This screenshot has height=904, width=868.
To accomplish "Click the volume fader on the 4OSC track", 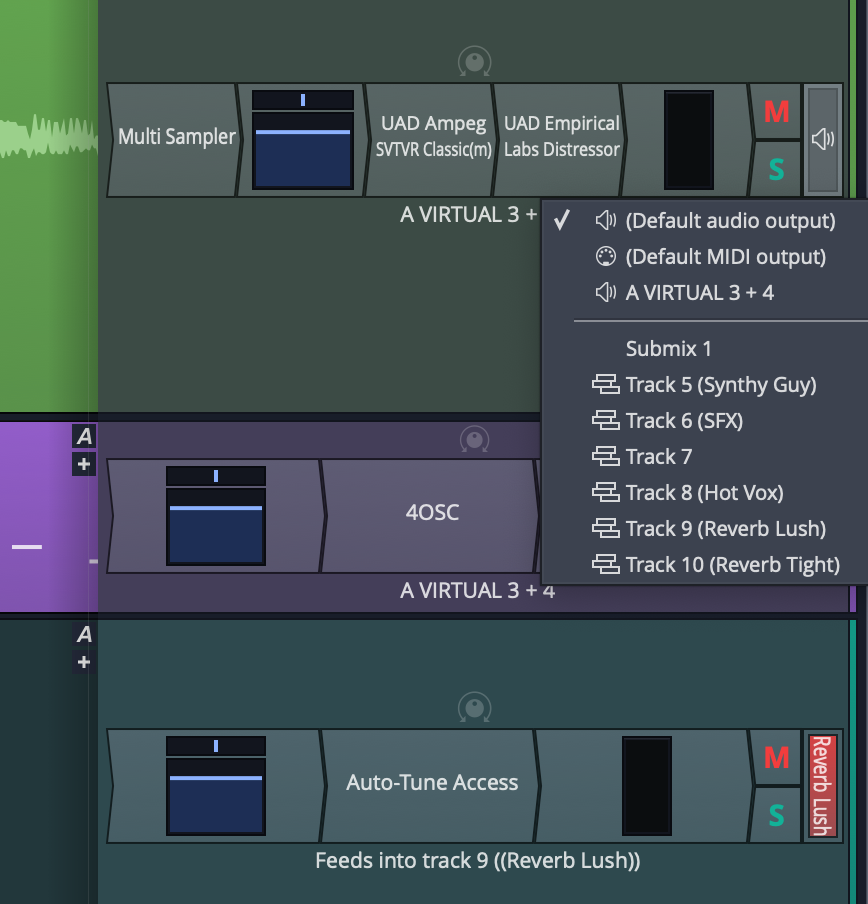I will tap(216, 516).
